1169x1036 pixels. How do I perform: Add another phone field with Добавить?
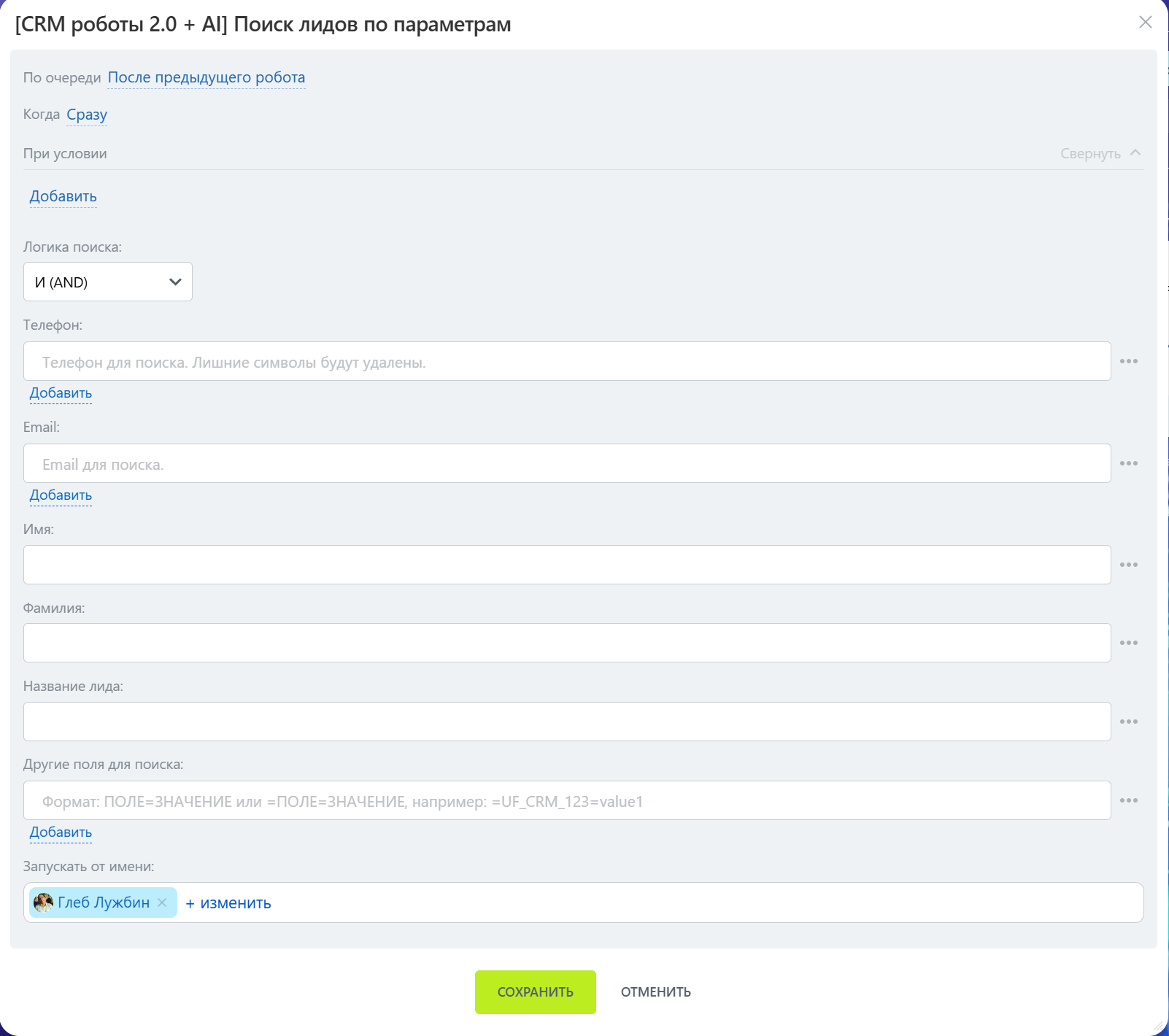tap(61, 393)
